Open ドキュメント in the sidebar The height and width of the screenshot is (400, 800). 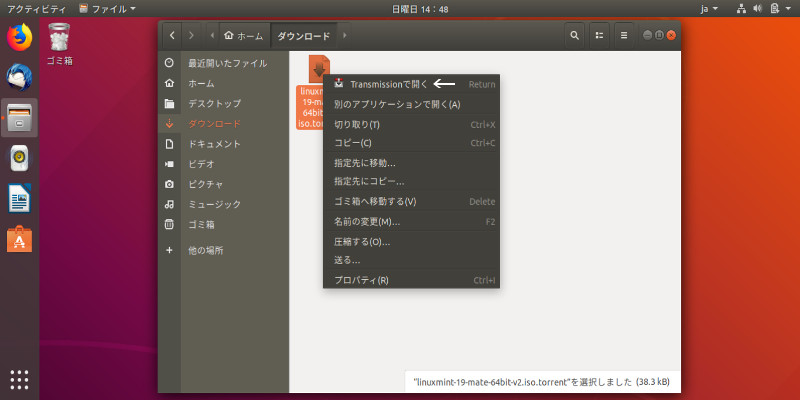tap(223, 144)
